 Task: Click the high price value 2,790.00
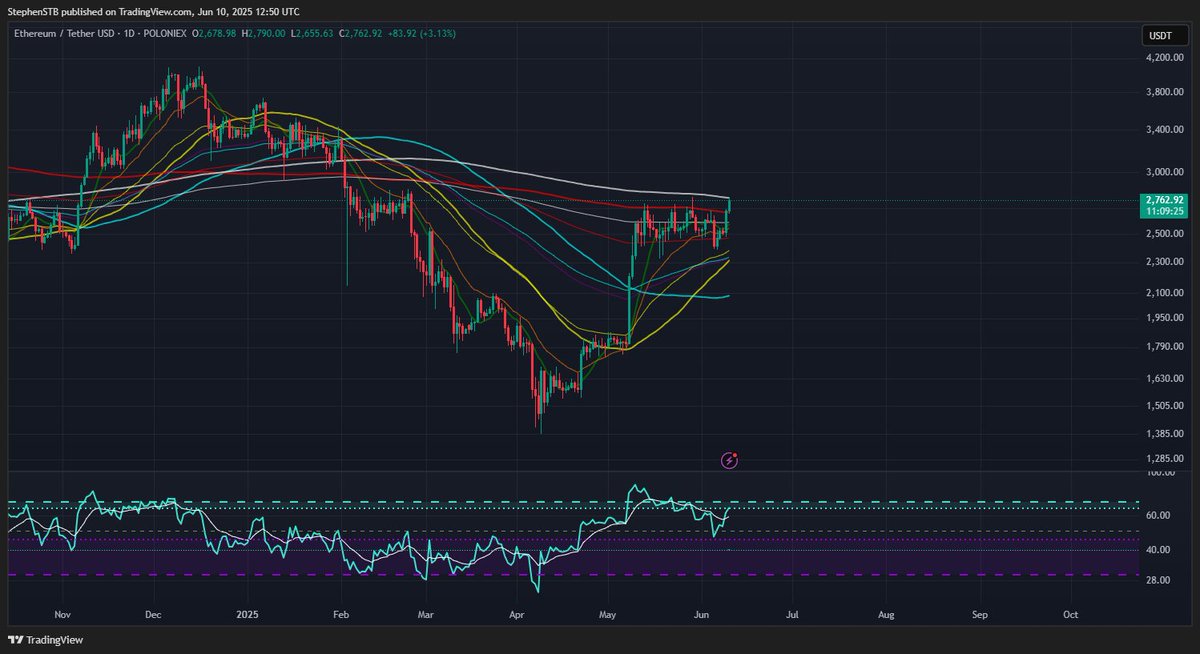coord(265,34)
